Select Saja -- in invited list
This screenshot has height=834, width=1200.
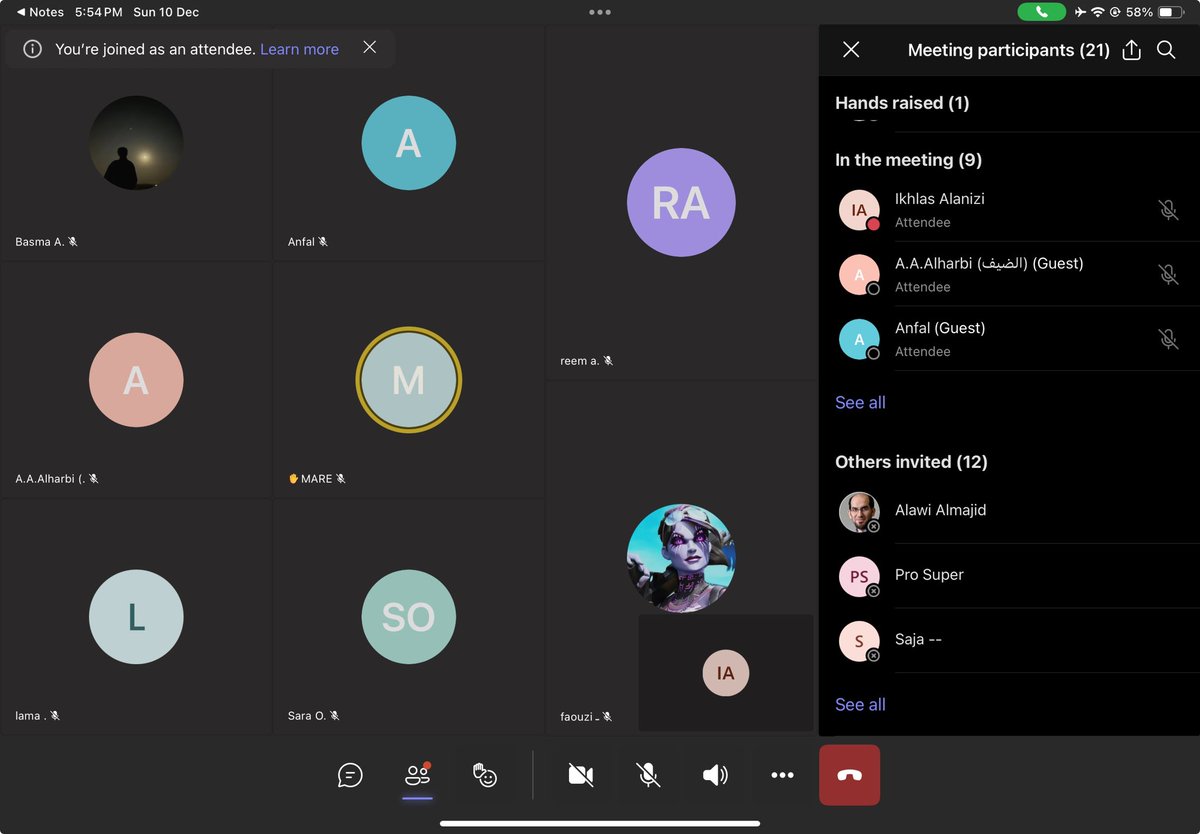click(x=1009, y=640)
